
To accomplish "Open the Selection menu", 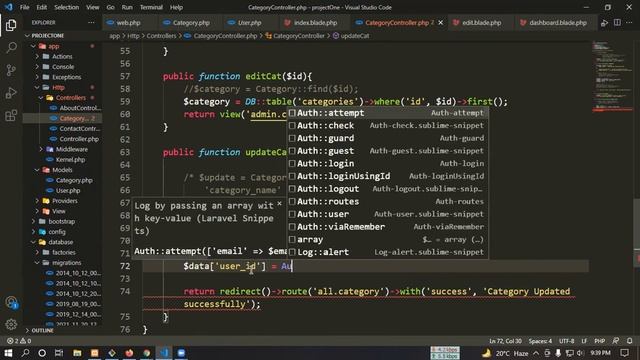I will 67,7.
